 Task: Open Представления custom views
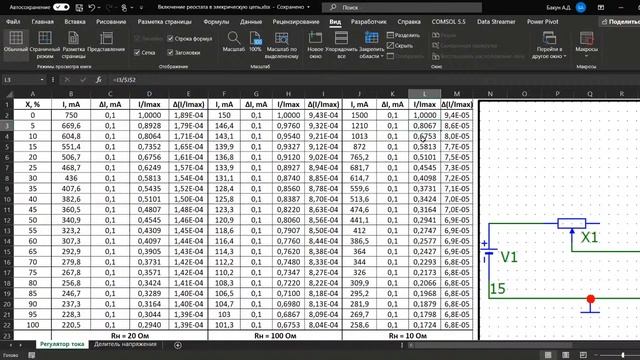coord(106,42)
